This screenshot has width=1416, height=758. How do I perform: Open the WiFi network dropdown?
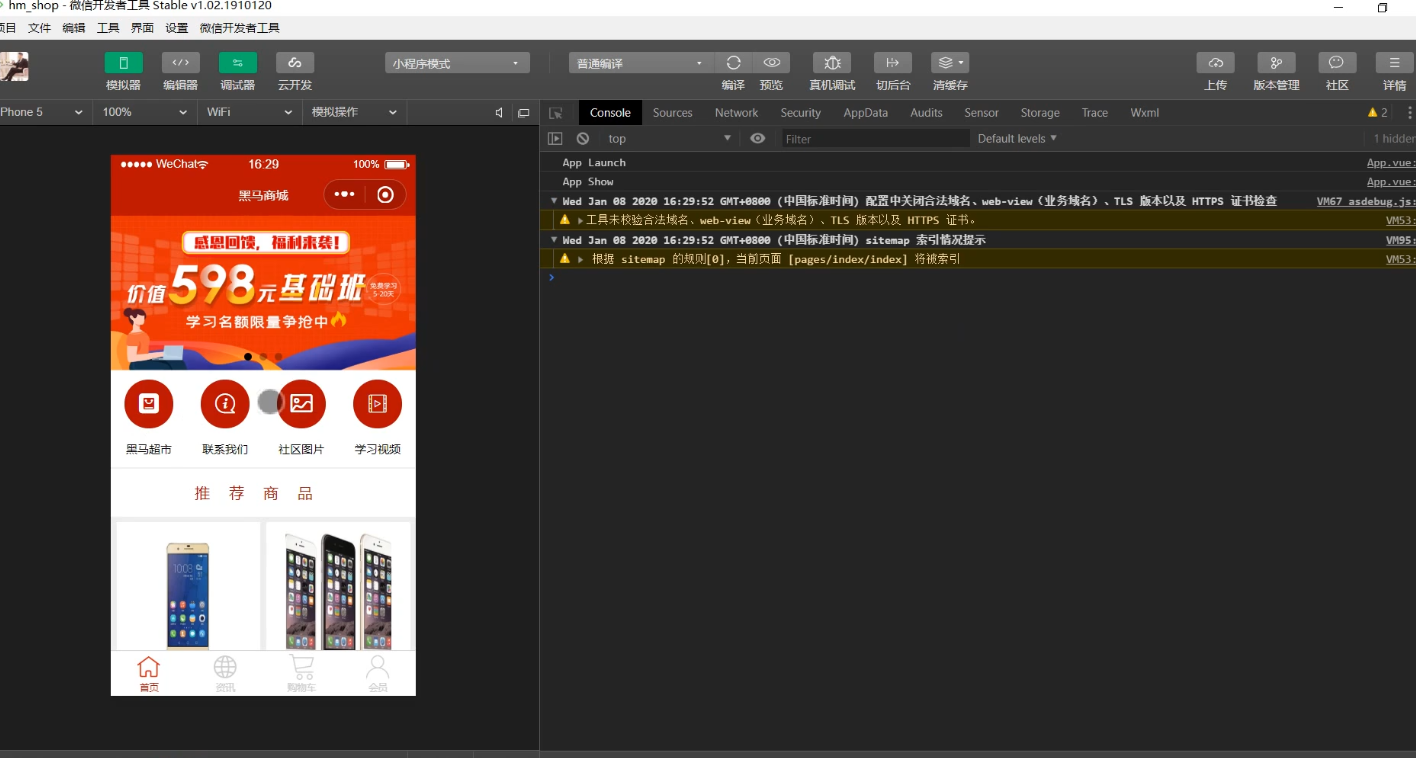click(x=249, y=112)
